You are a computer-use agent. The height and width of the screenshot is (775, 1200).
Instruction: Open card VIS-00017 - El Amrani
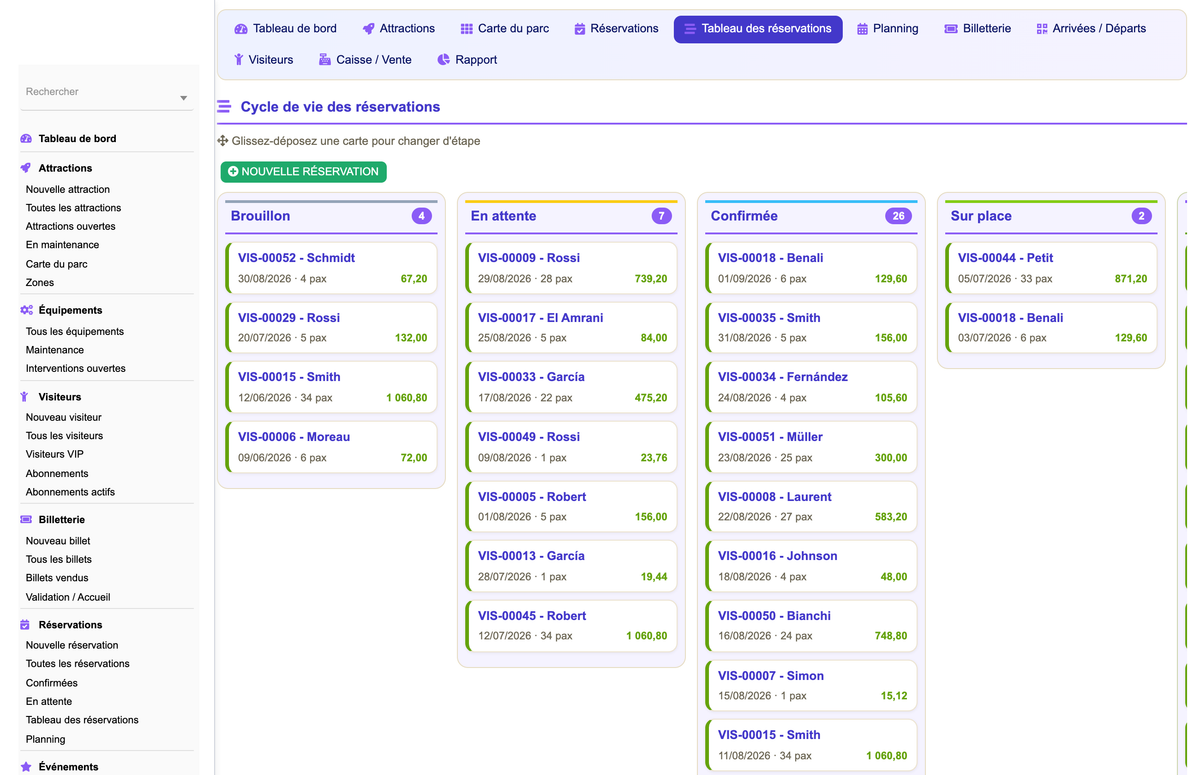572,328
